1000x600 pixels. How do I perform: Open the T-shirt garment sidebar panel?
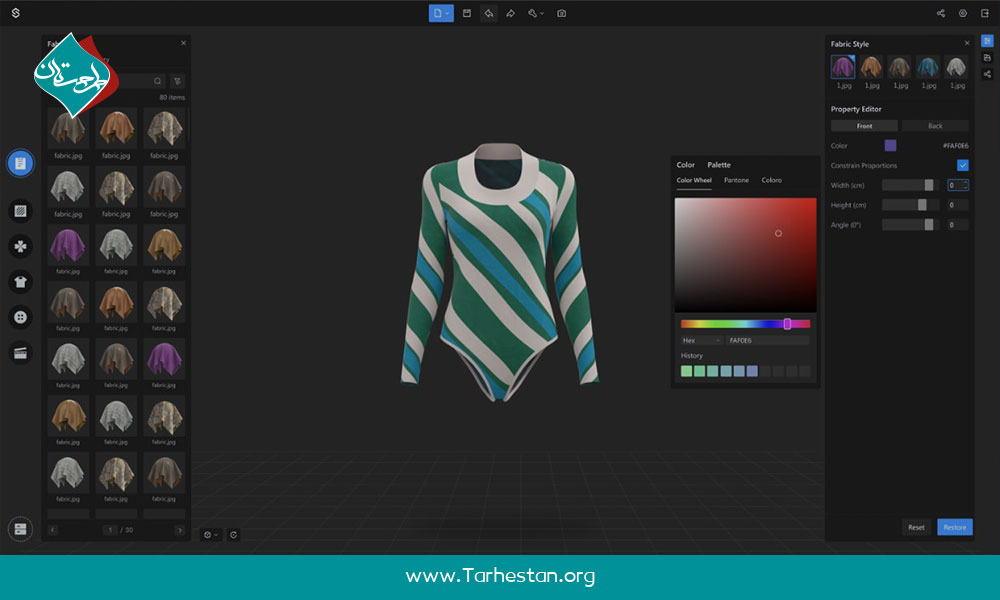pyautogui.click(x=20, y=282)
